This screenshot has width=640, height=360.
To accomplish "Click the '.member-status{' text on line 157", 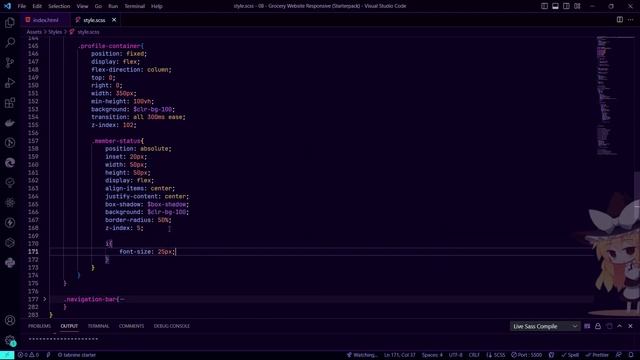I will click(118, 141).
